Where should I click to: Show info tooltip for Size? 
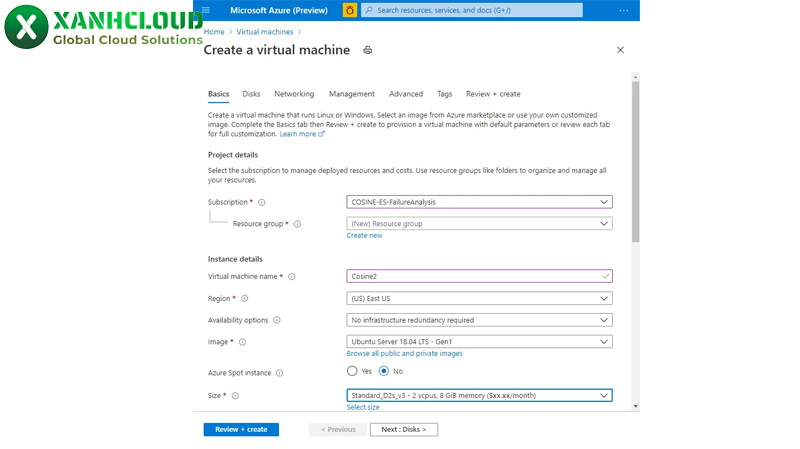pos(235,396)
